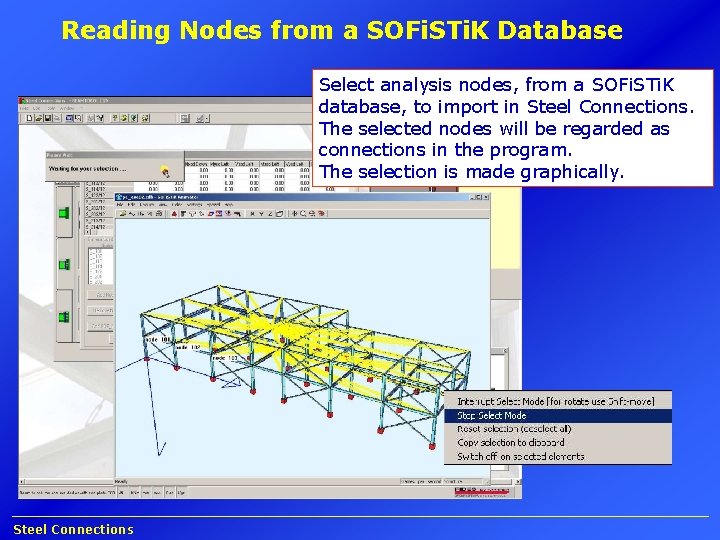The image size is (720, 540).
Task: Choose Switch off on selected elements
Action: pyautogui.click(x=521, y=456)
